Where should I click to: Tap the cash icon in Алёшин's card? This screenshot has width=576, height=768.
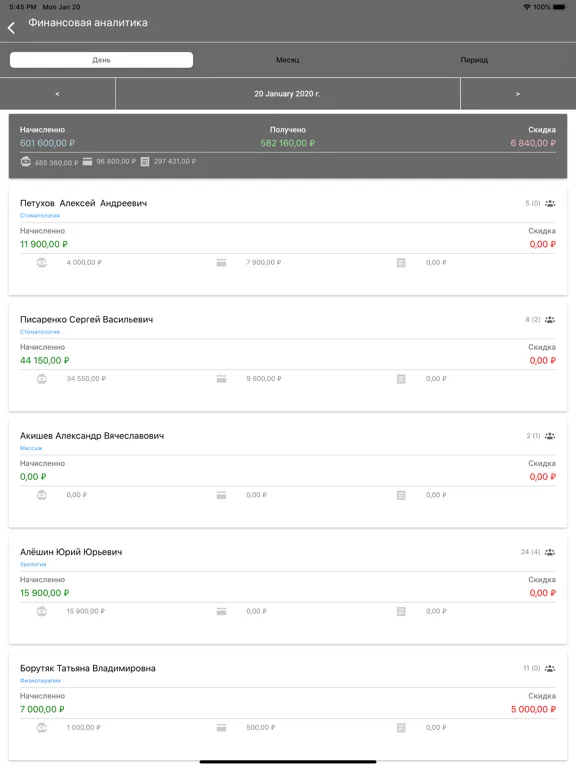[x=42, y=611]
